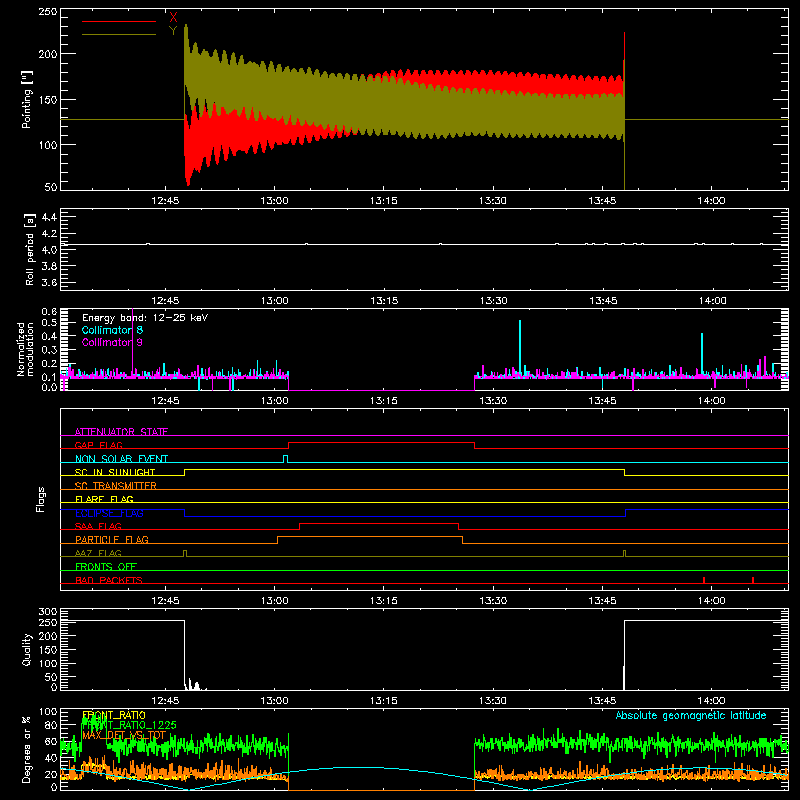Click the orange MAX_DET_VS_TOT legend text

[124, 735]
